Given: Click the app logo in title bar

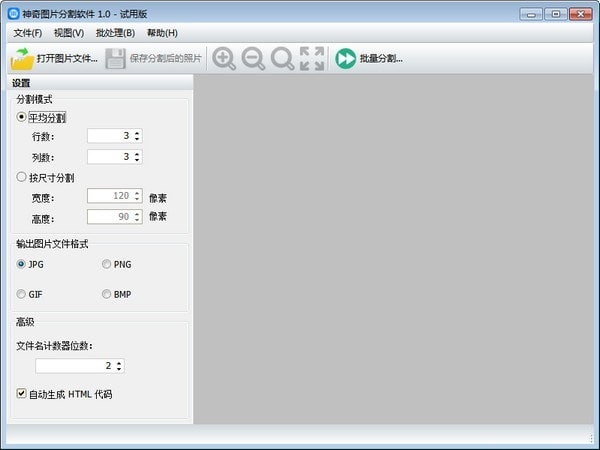Looking at the screenshot, I should (x=13, y=14).
